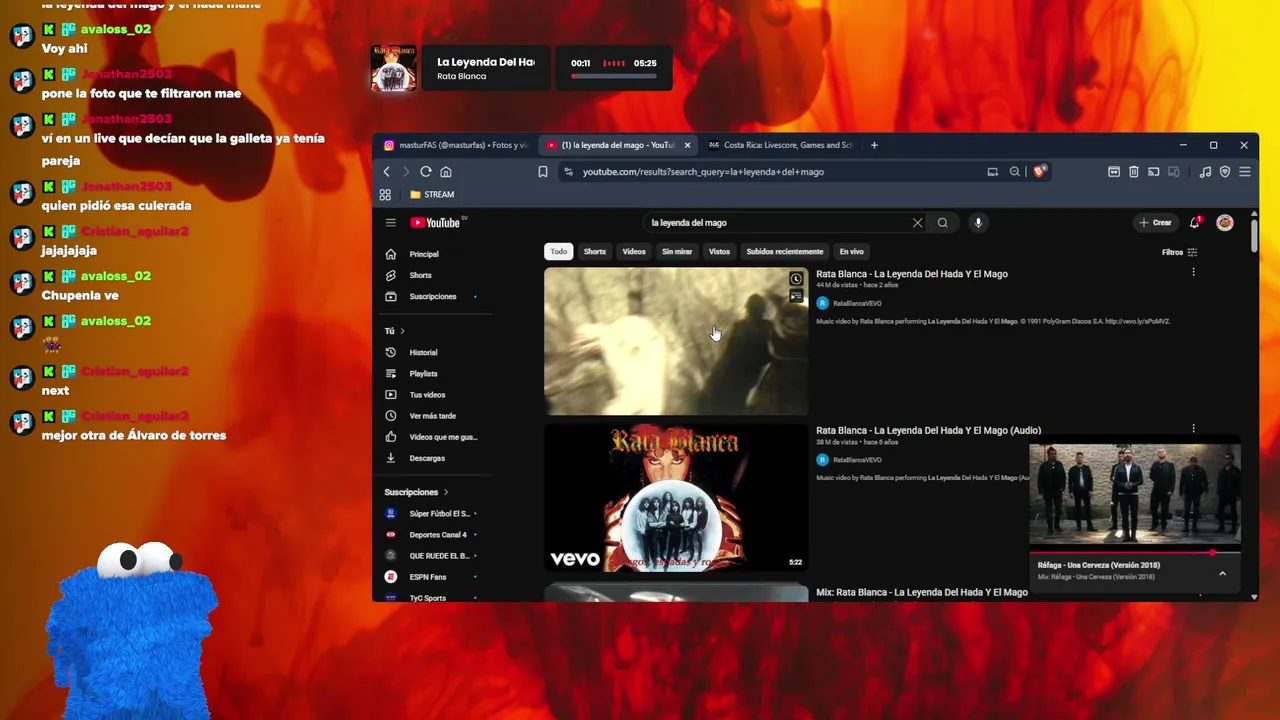Close the la leyenda del mago tab
The image size is (1280, 720).
click(687, 145)
